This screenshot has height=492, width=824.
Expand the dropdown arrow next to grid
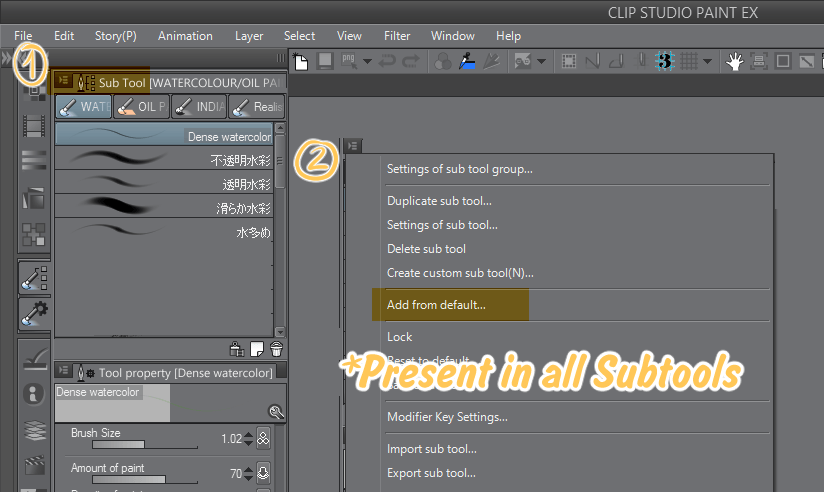click(708, 61)
